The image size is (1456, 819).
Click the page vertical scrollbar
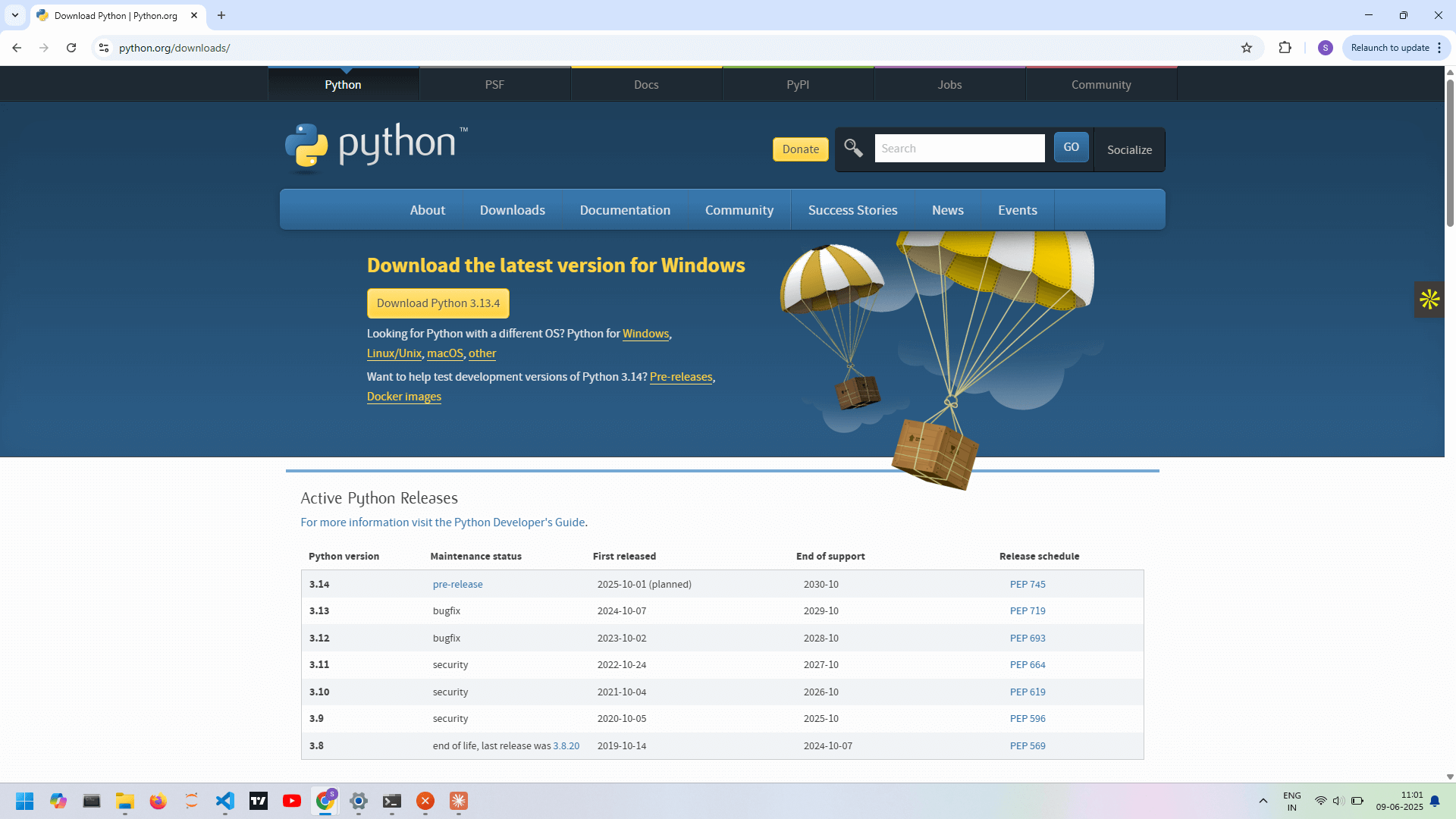pos(1450,152)
